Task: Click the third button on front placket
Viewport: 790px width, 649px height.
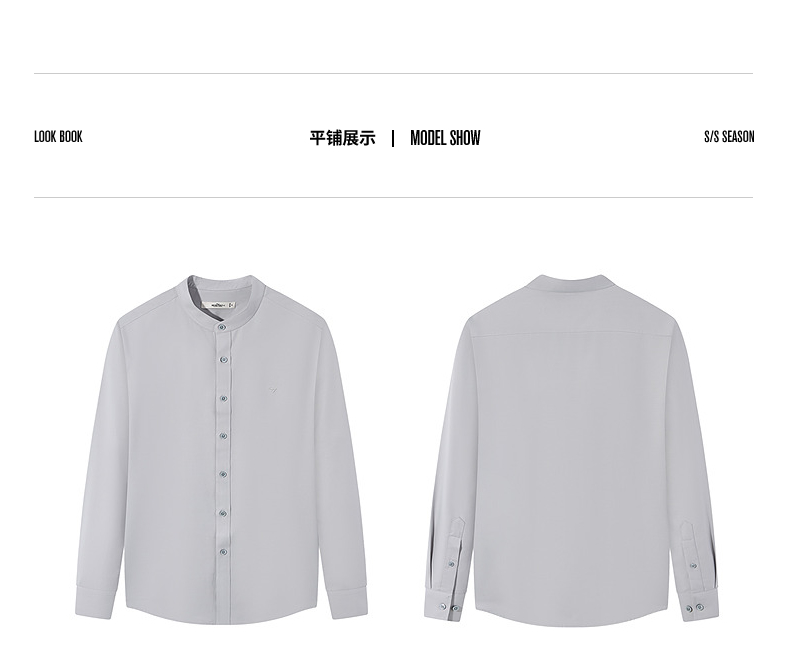Action: coord(224,399)
